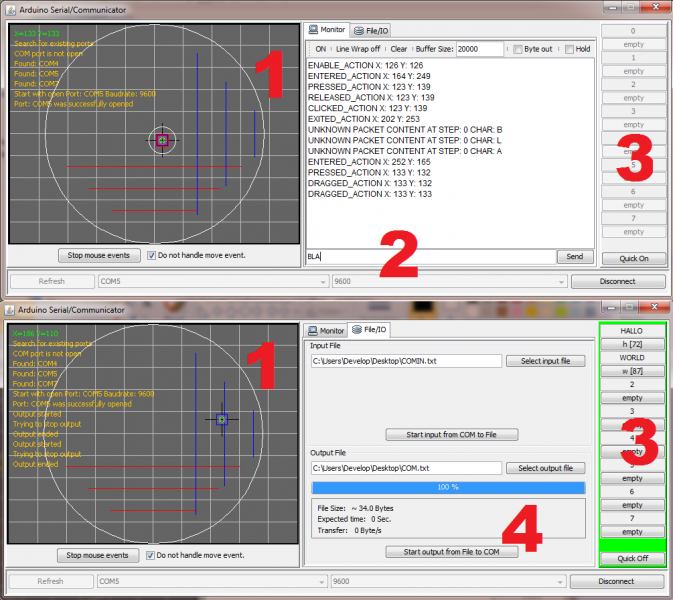Switch to the Monitor tab in the top window
The width and height of the screenshot is (673, 600).
[327, 30]
